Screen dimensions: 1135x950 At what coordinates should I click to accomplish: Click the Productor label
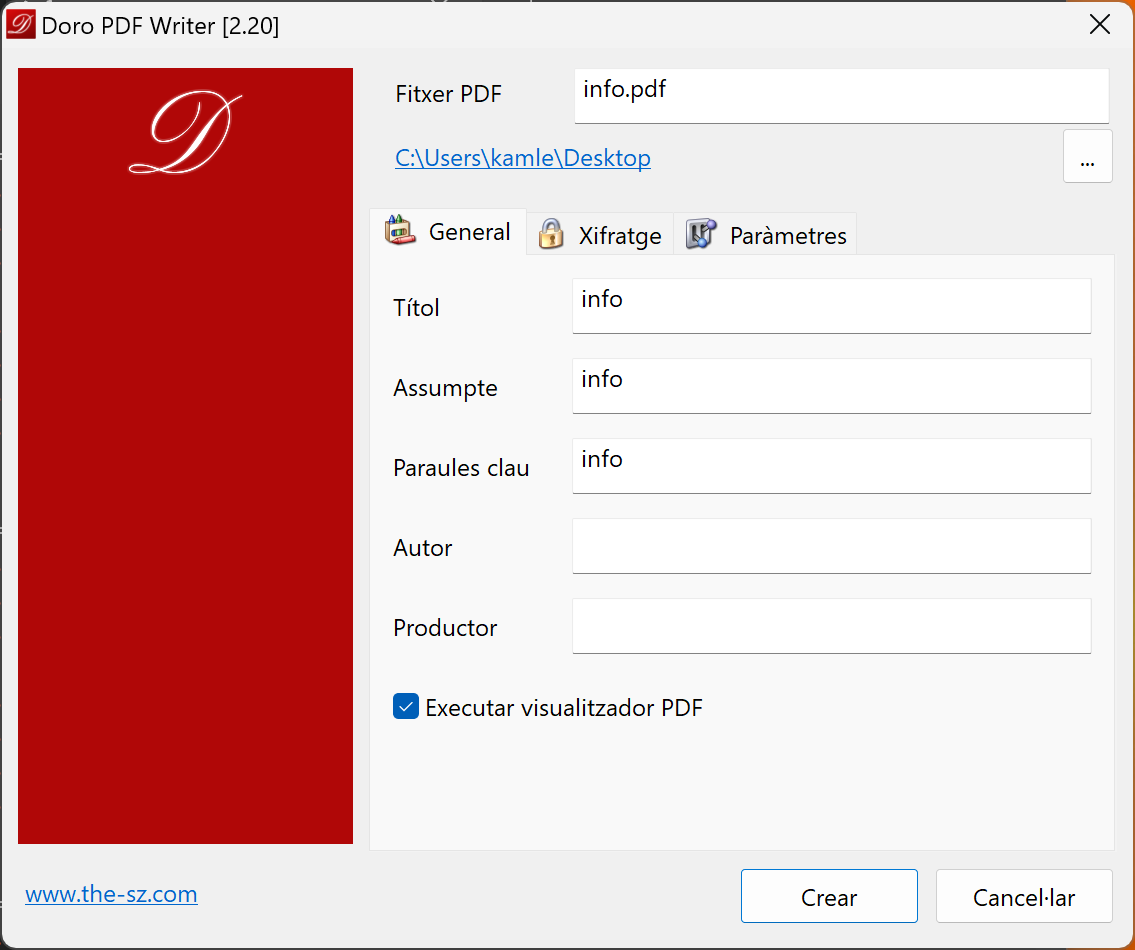click(445, 627)
